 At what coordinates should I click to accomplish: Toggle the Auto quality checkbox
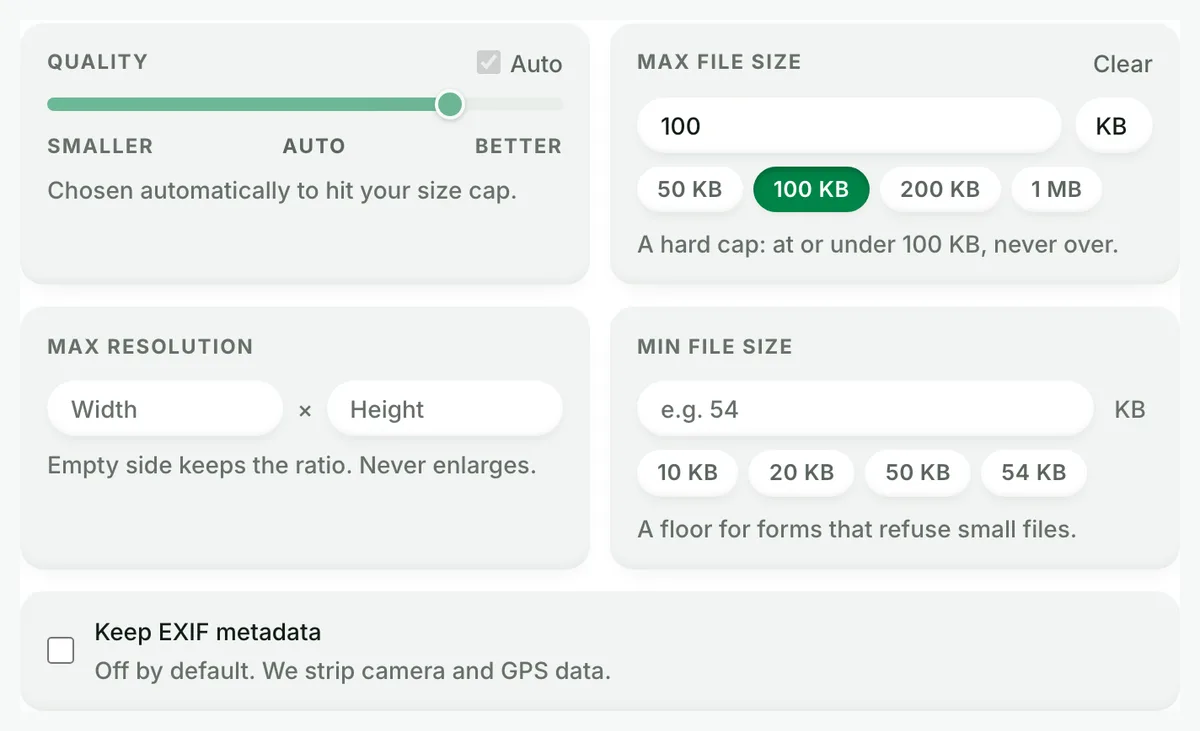click(x=488, y=63)
